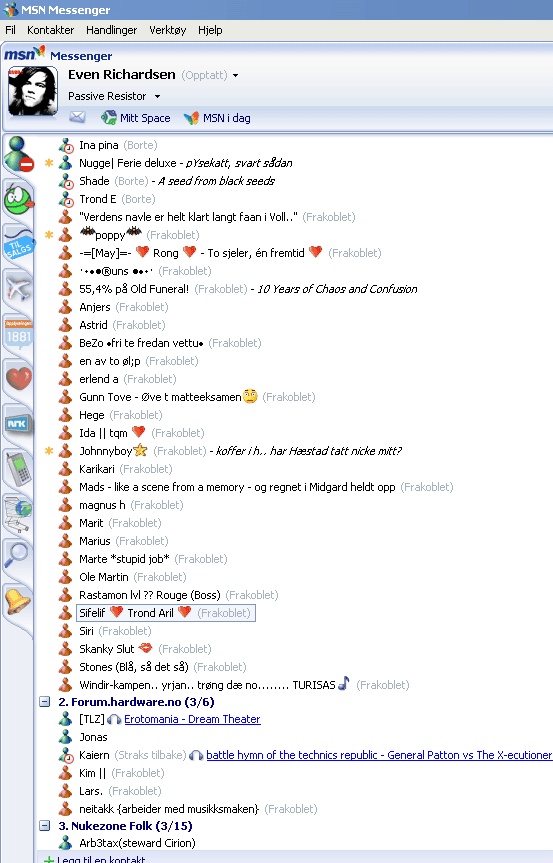Open the NRK sidebar tab
This screenshot has height=863, width=553.
pyautogui.click(x=18, y=423)
